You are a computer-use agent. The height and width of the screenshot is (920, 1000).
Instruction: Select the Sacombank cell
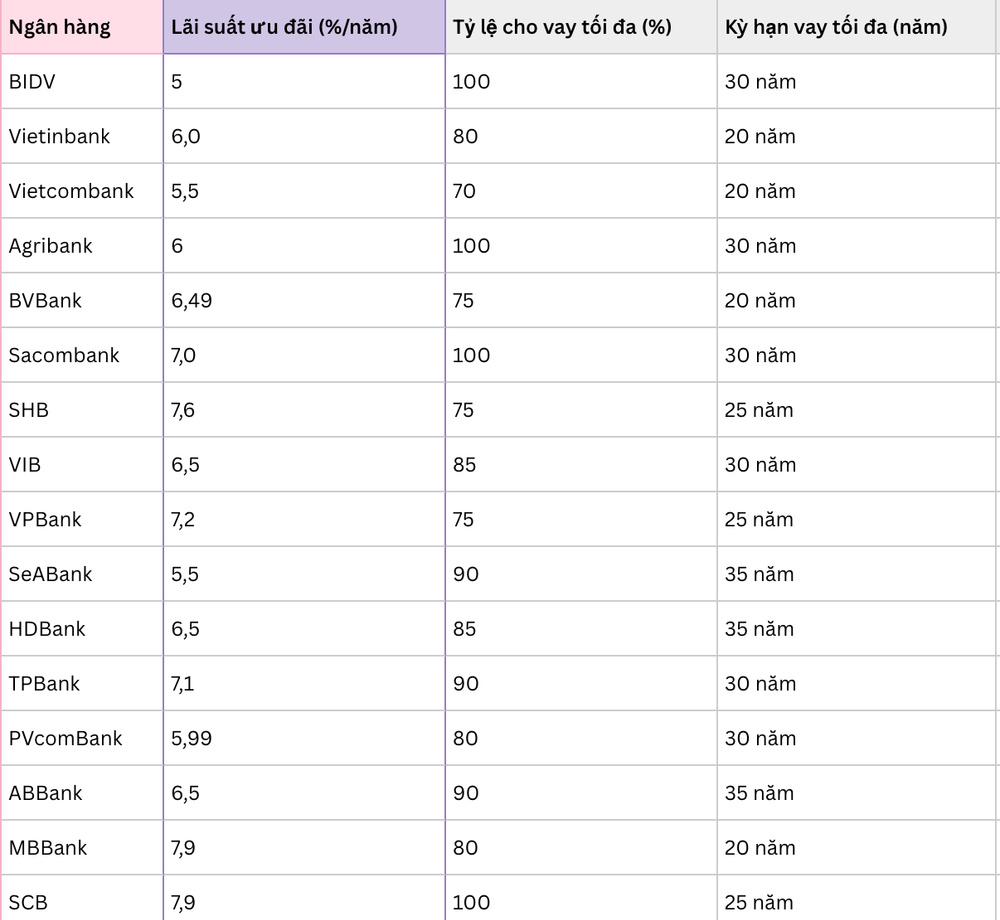point(64,355)
